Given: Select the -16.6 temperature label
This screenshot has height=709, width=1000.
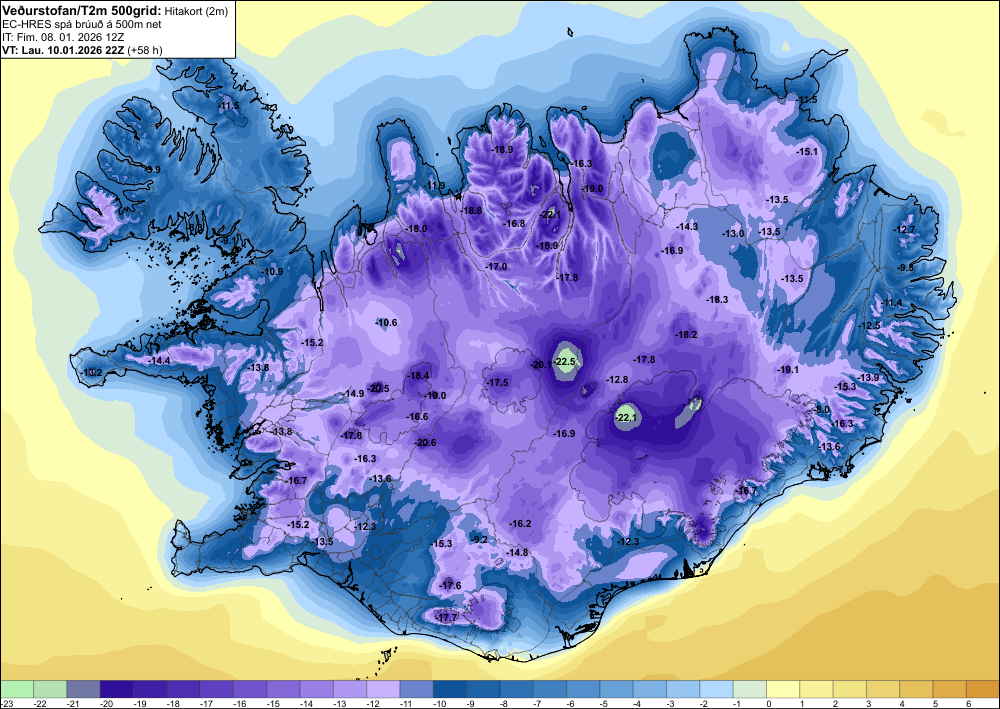Looking at the screenshot, I should click(417, 416).
